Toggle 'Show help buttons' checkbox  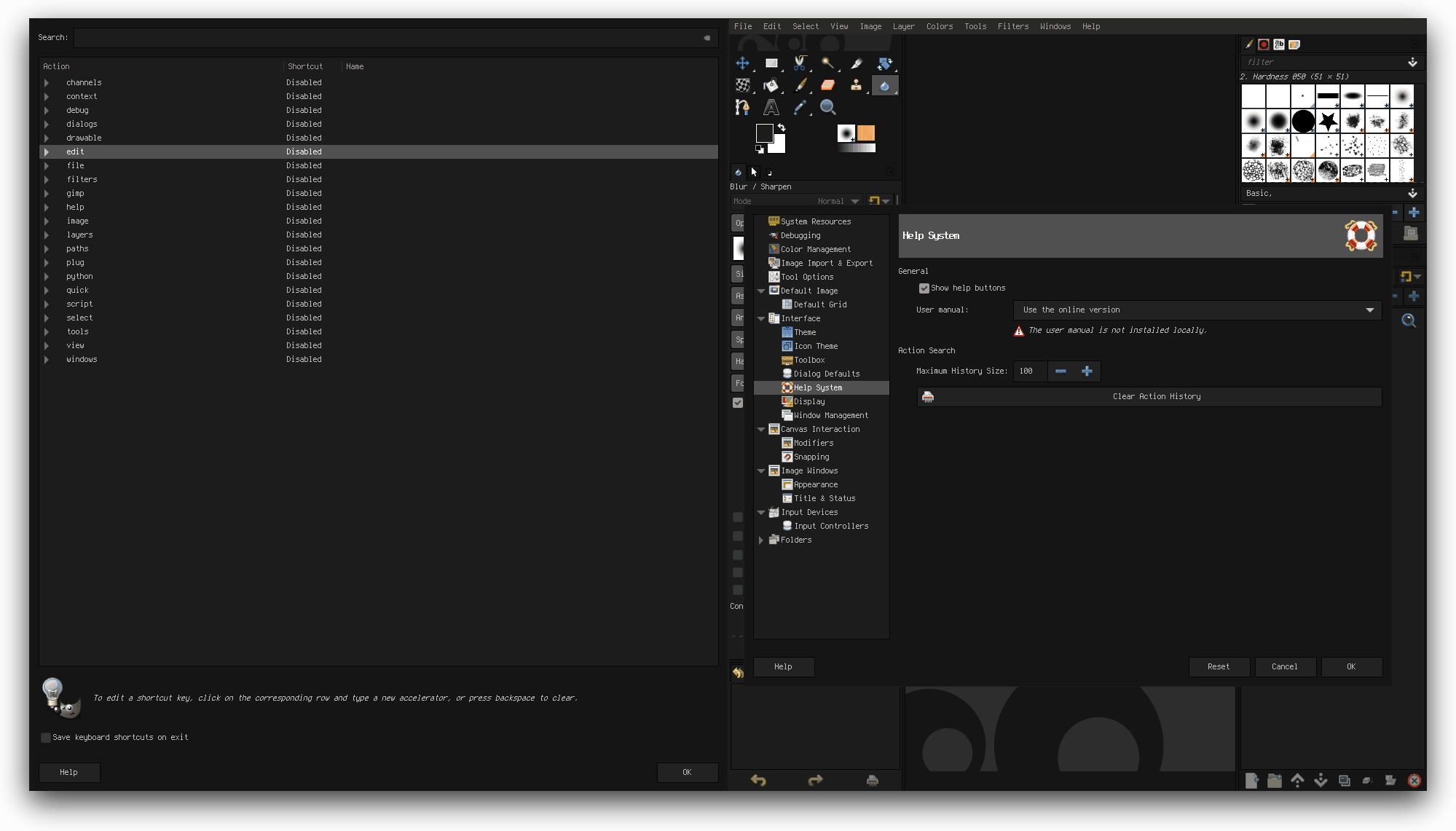point(924,288)
